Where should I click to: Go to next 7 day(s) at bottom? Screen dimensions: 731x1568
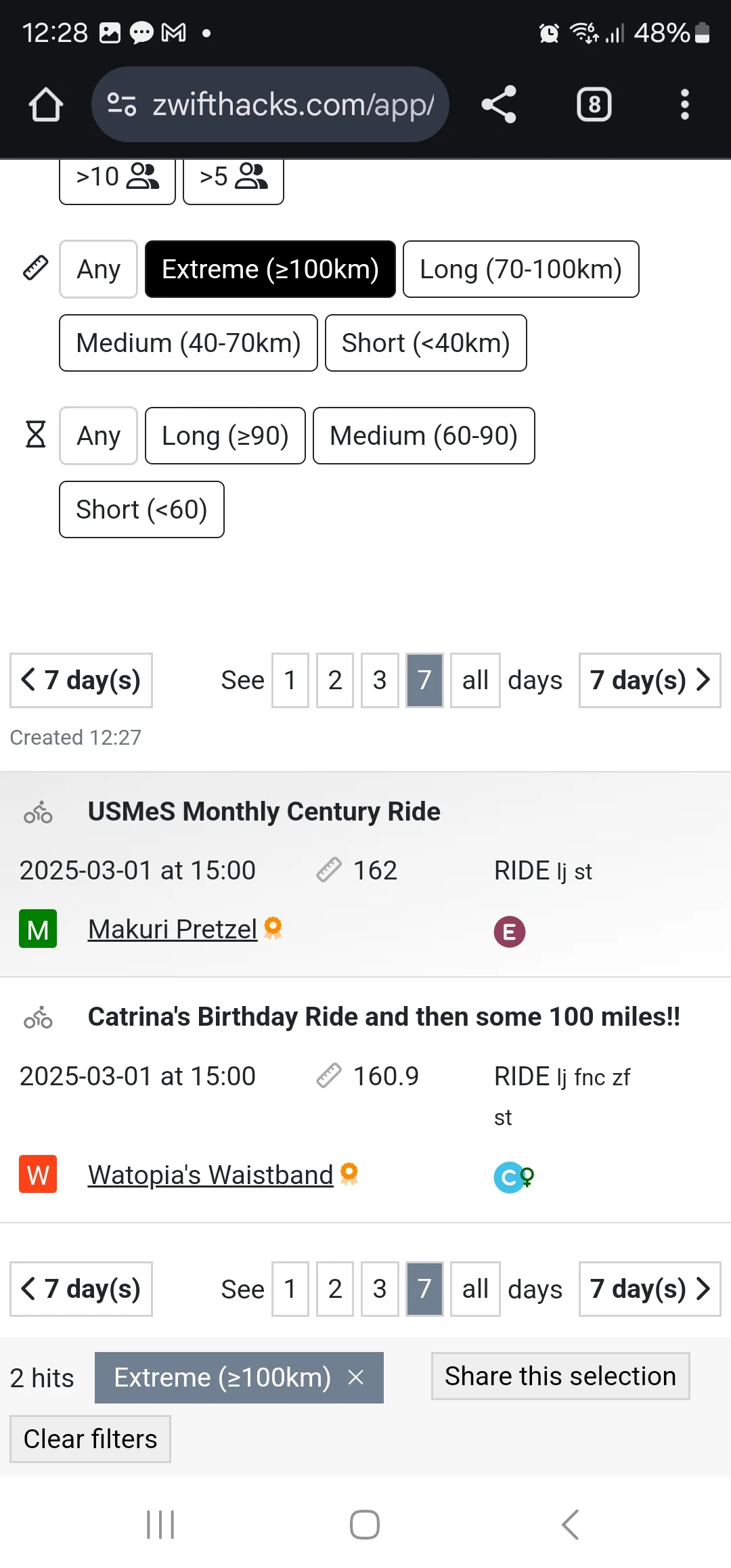tap(650, 1289)
